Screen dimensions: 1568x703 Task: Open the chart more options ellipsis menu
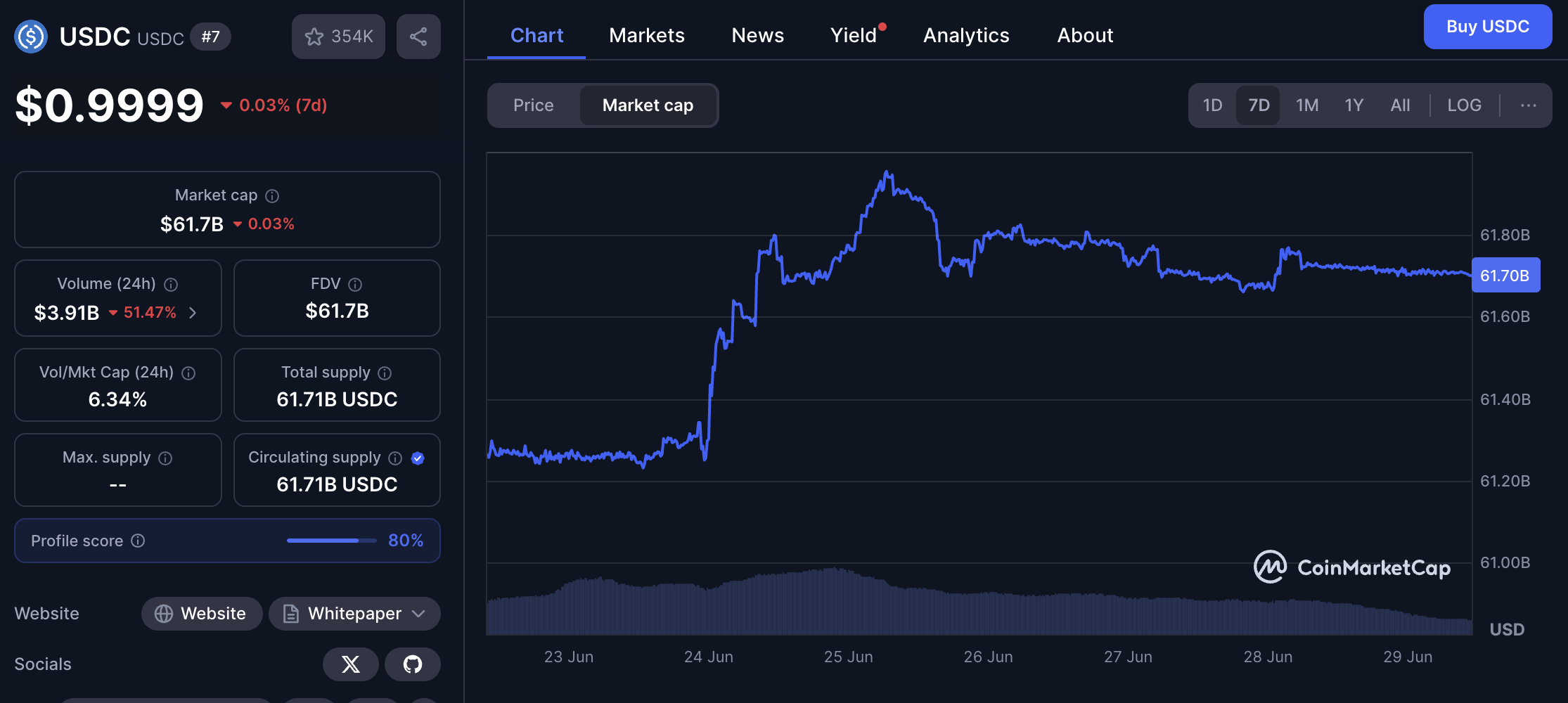coord(1528,105)
